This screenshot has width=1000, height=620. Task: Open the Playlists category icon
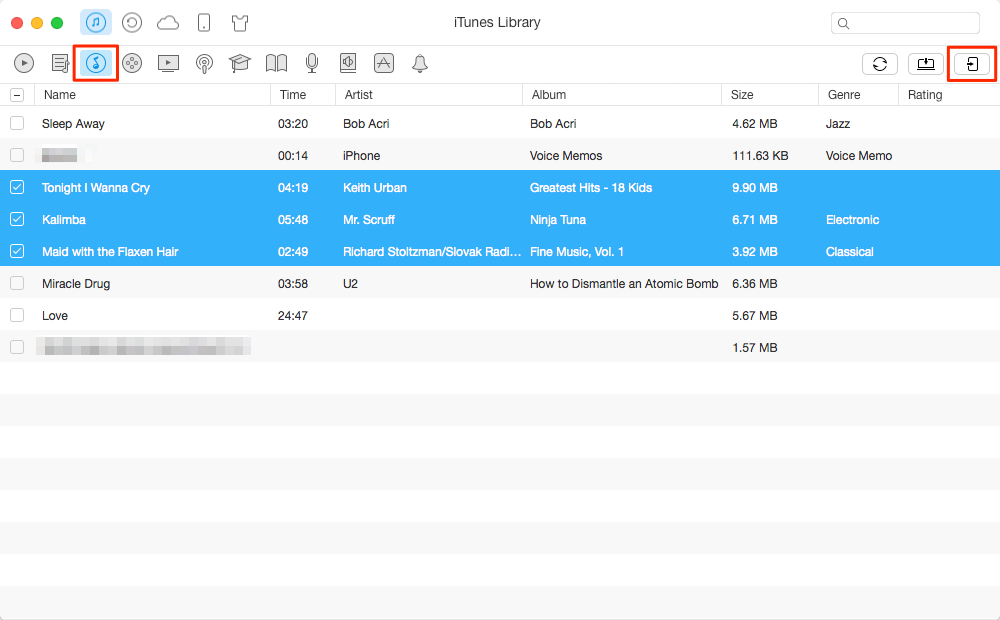coord(61,63)
